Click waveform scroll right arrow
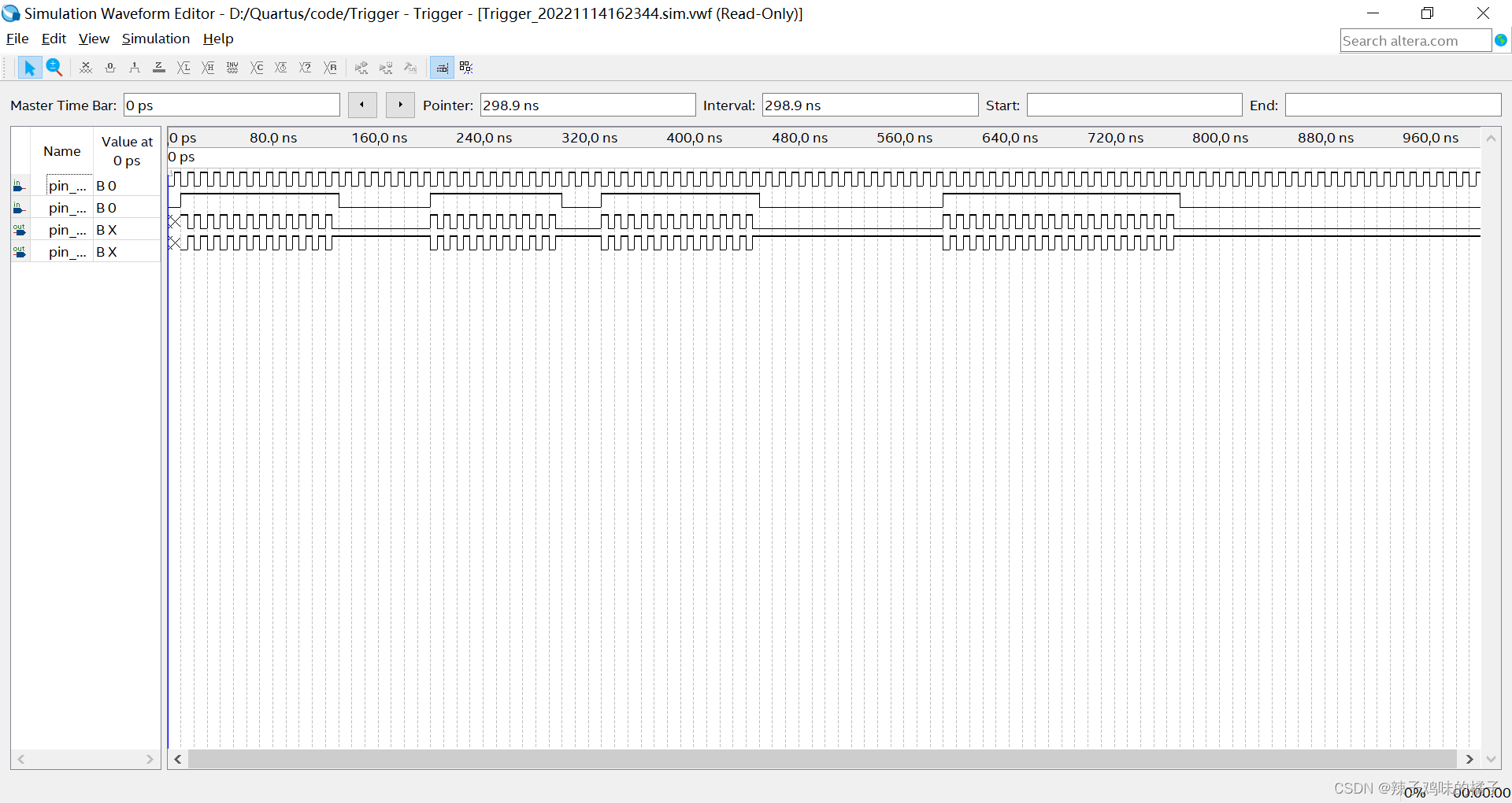Screen dimensions: 1512x803 (1469, 759)
